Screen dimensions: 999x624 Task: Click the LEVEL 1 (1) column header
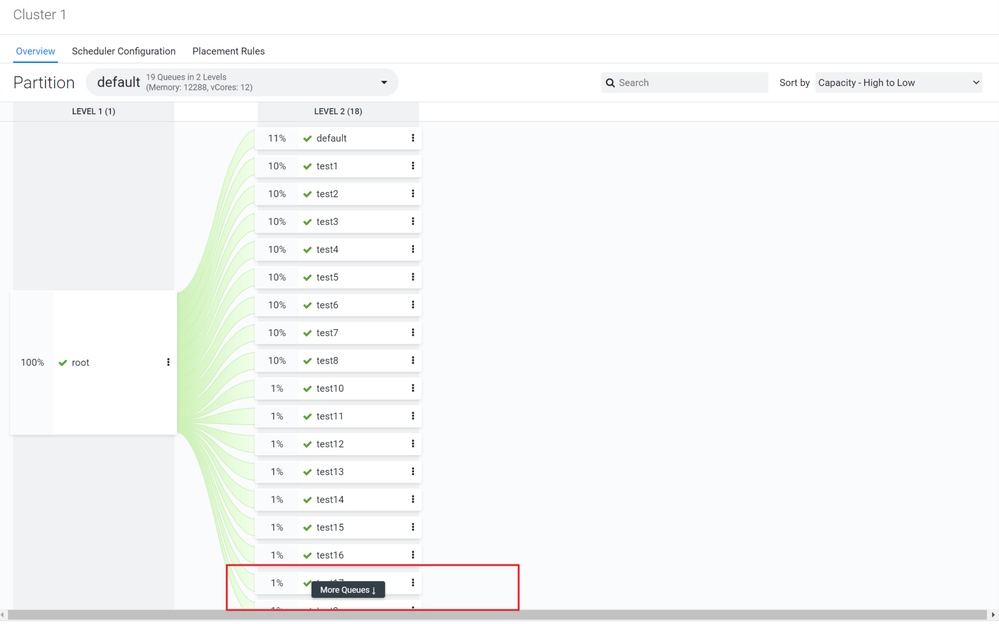click(94, 111)
